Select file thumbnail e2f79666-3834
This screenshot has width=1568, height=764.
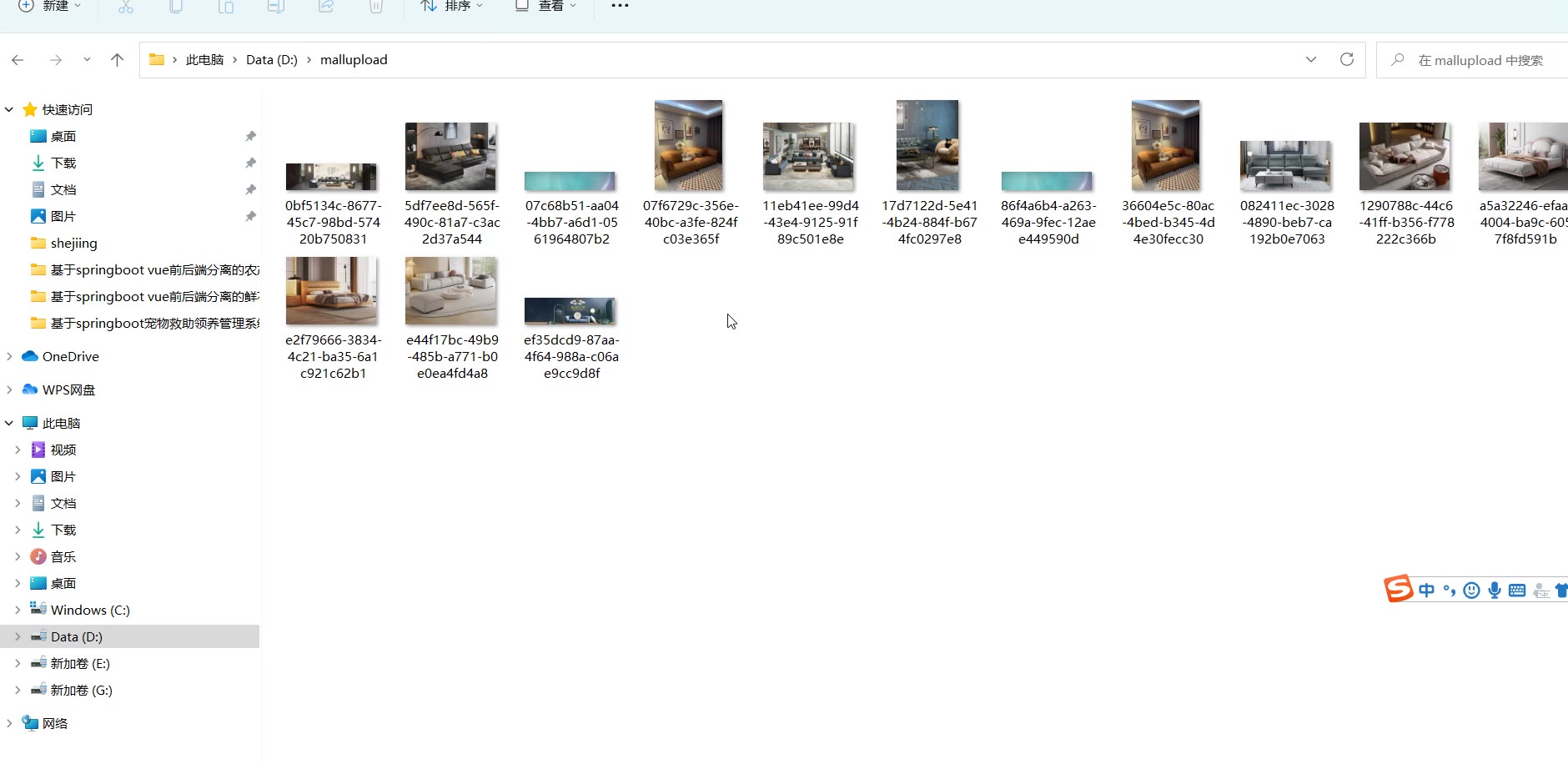pos(332,291)
